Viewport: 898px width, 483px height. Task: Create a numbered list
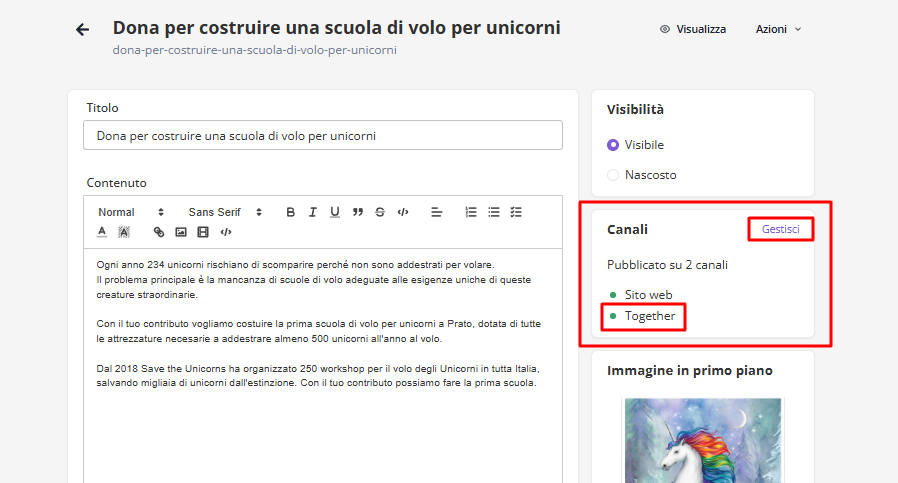[x=471, y=212]
